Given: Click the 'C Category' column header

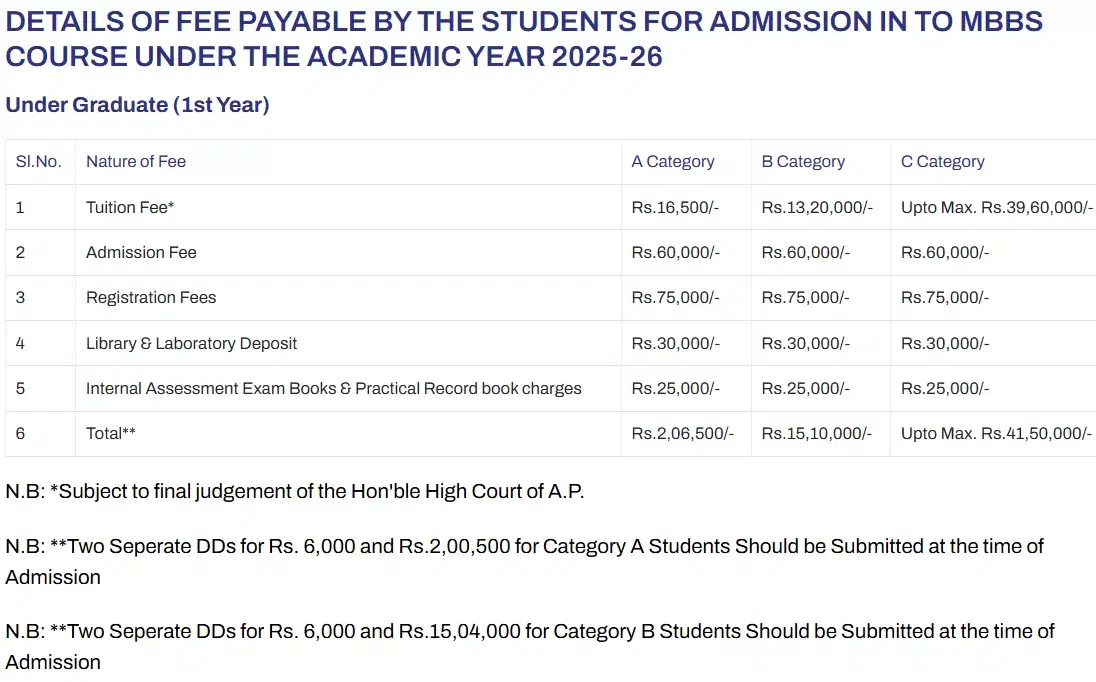Looking at the screenshot, I should pos(942,162).
